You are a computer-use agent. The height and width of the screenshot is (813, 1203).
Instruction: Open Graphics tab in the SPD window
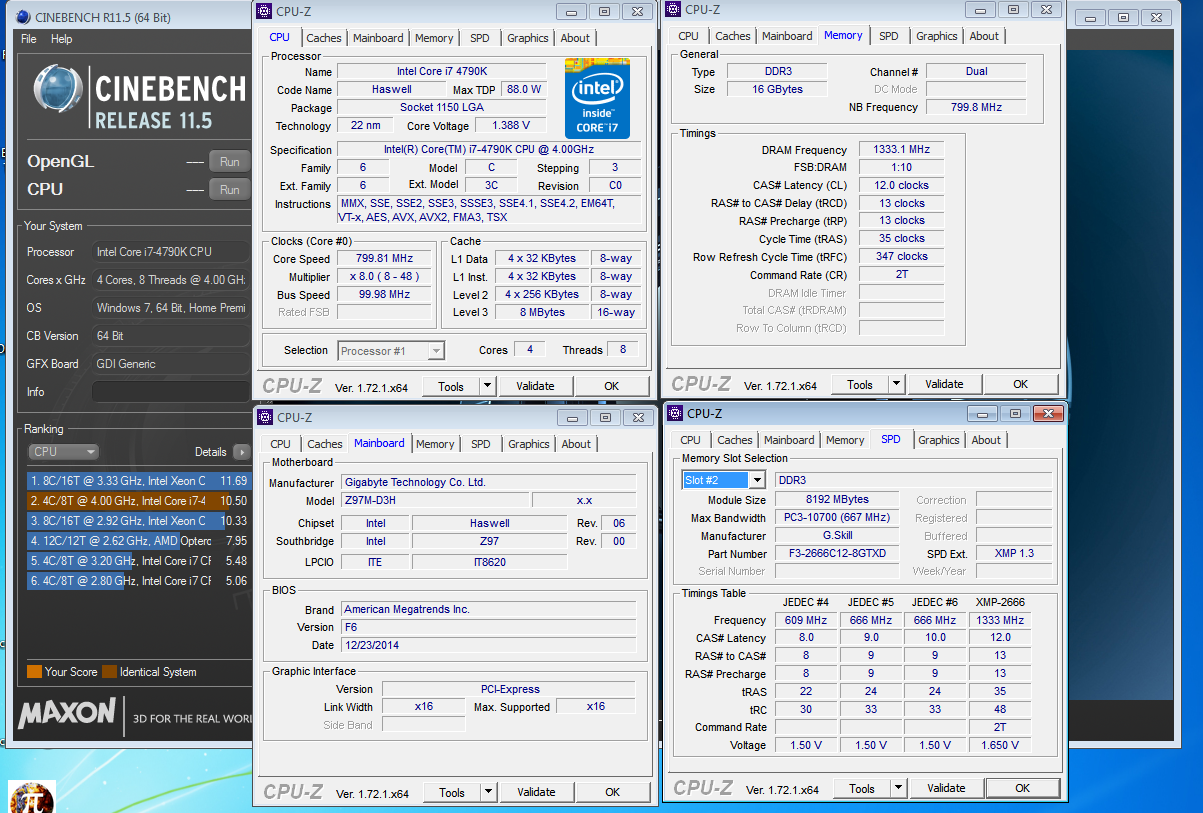coord(939,440)
